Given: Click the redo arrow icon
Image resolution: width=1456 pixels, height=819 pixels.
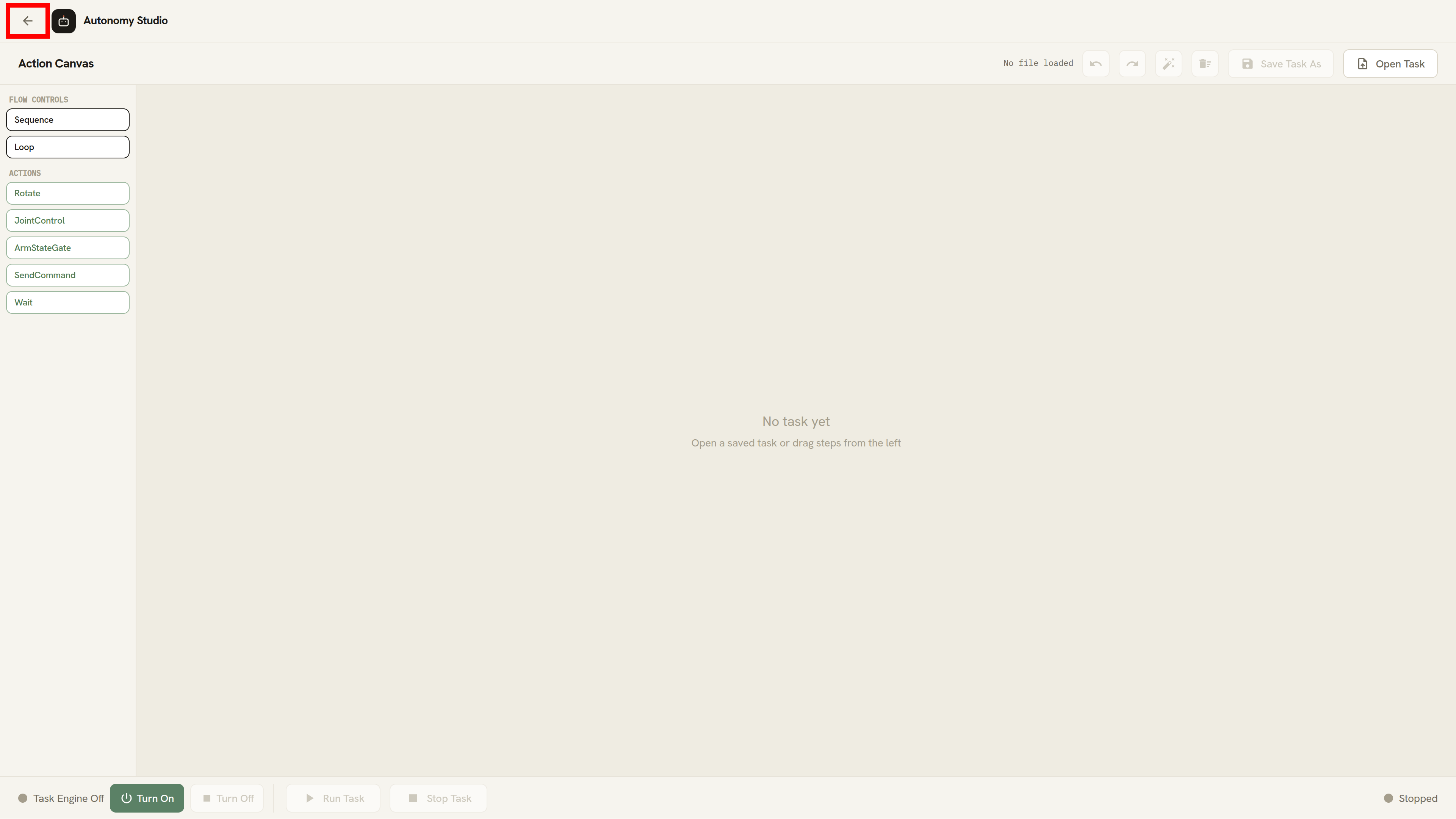Looking at the screenshot, I should coord(1132,64).
